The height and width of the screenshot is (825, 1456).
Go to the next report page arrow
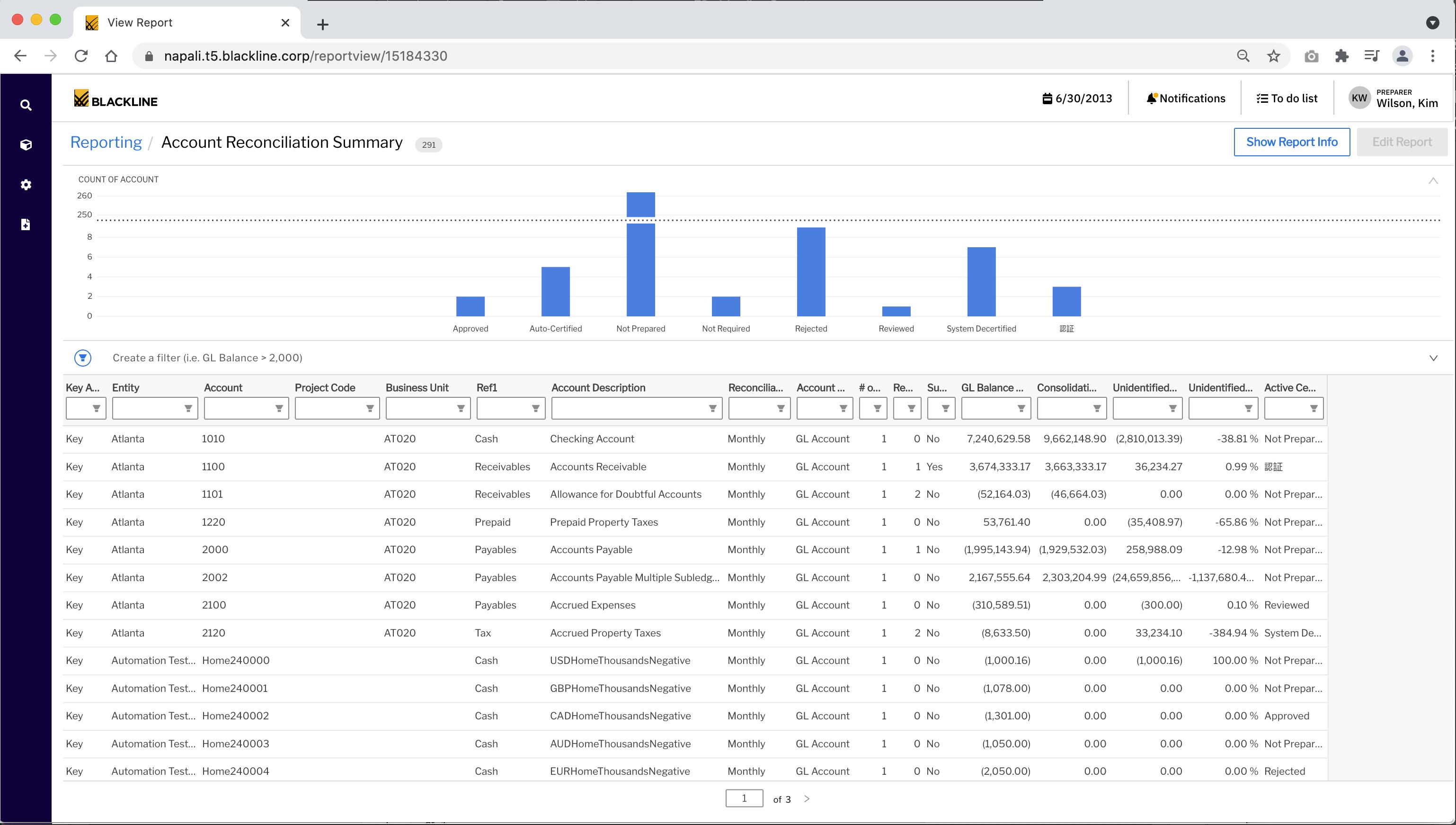[x=807, y=798]
